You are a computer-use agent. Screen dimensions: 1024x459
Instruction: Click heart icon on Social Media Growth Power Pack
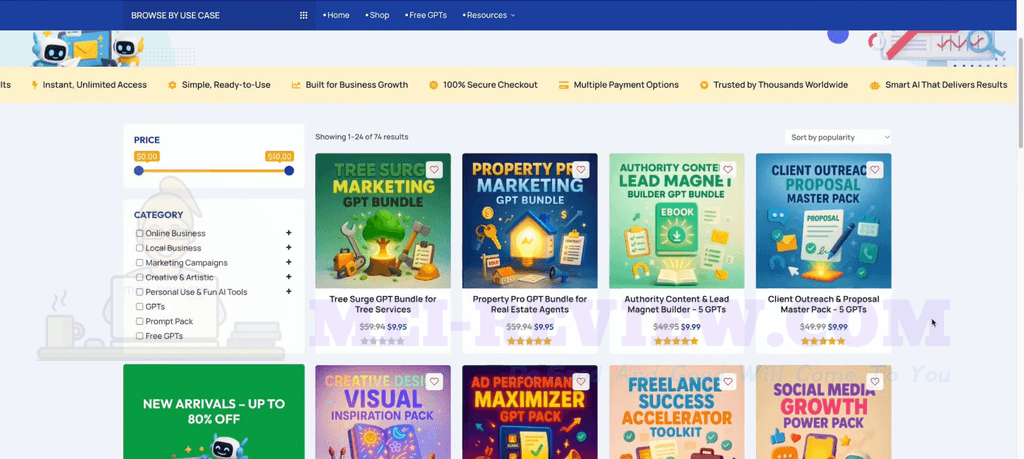875,381
